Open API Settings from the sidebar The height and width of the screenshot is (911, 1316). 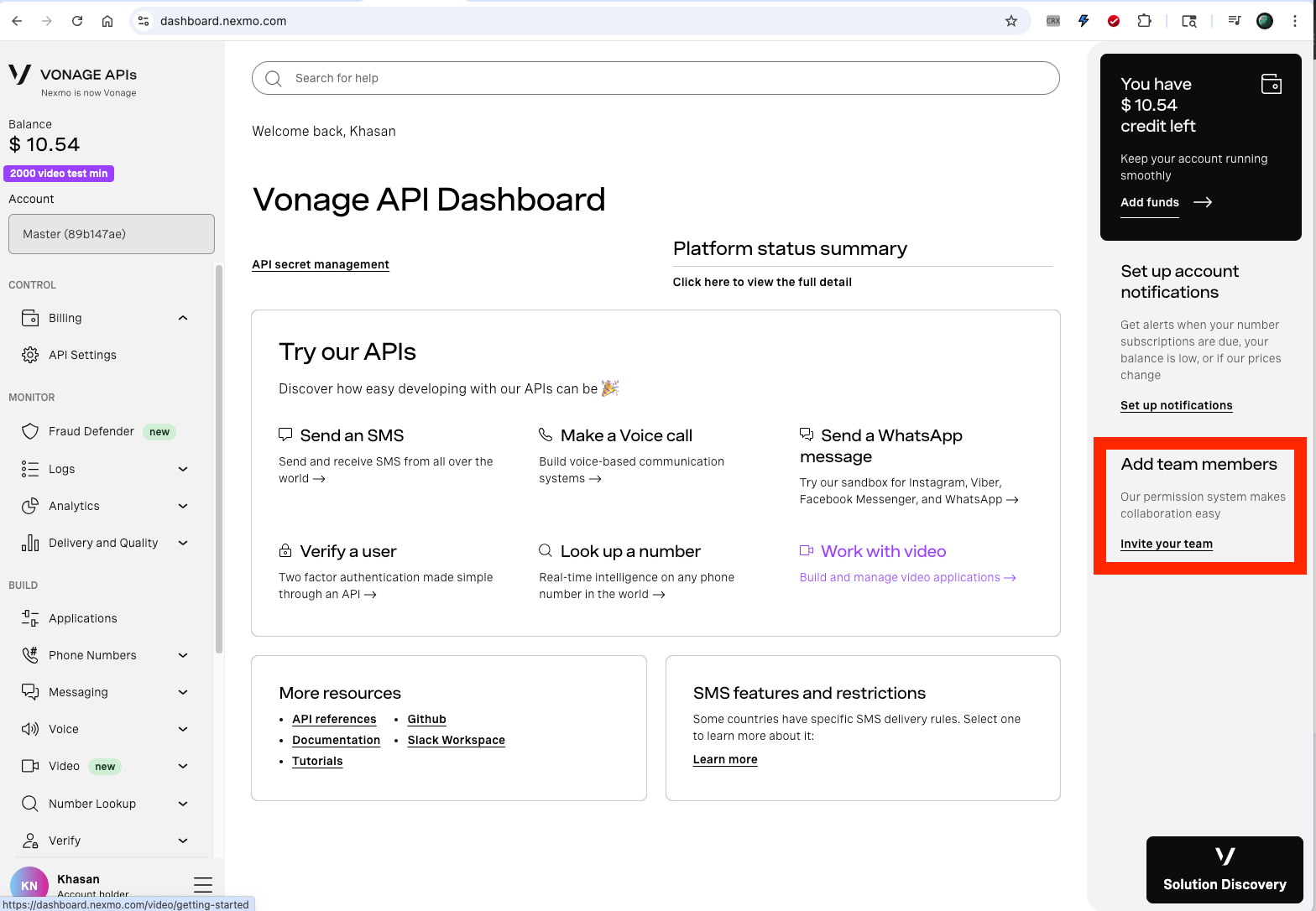[x=82, y=355]
